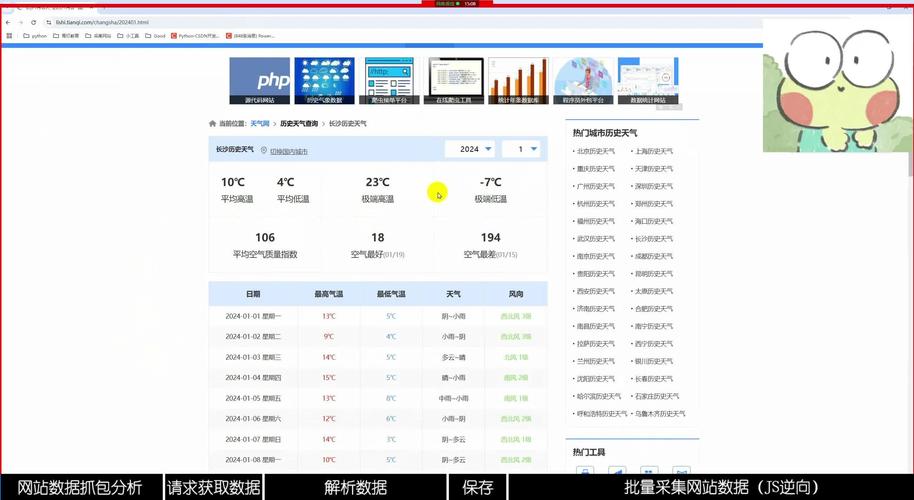
Task: Open 长春历史天气 link
Action: (653, 378)
